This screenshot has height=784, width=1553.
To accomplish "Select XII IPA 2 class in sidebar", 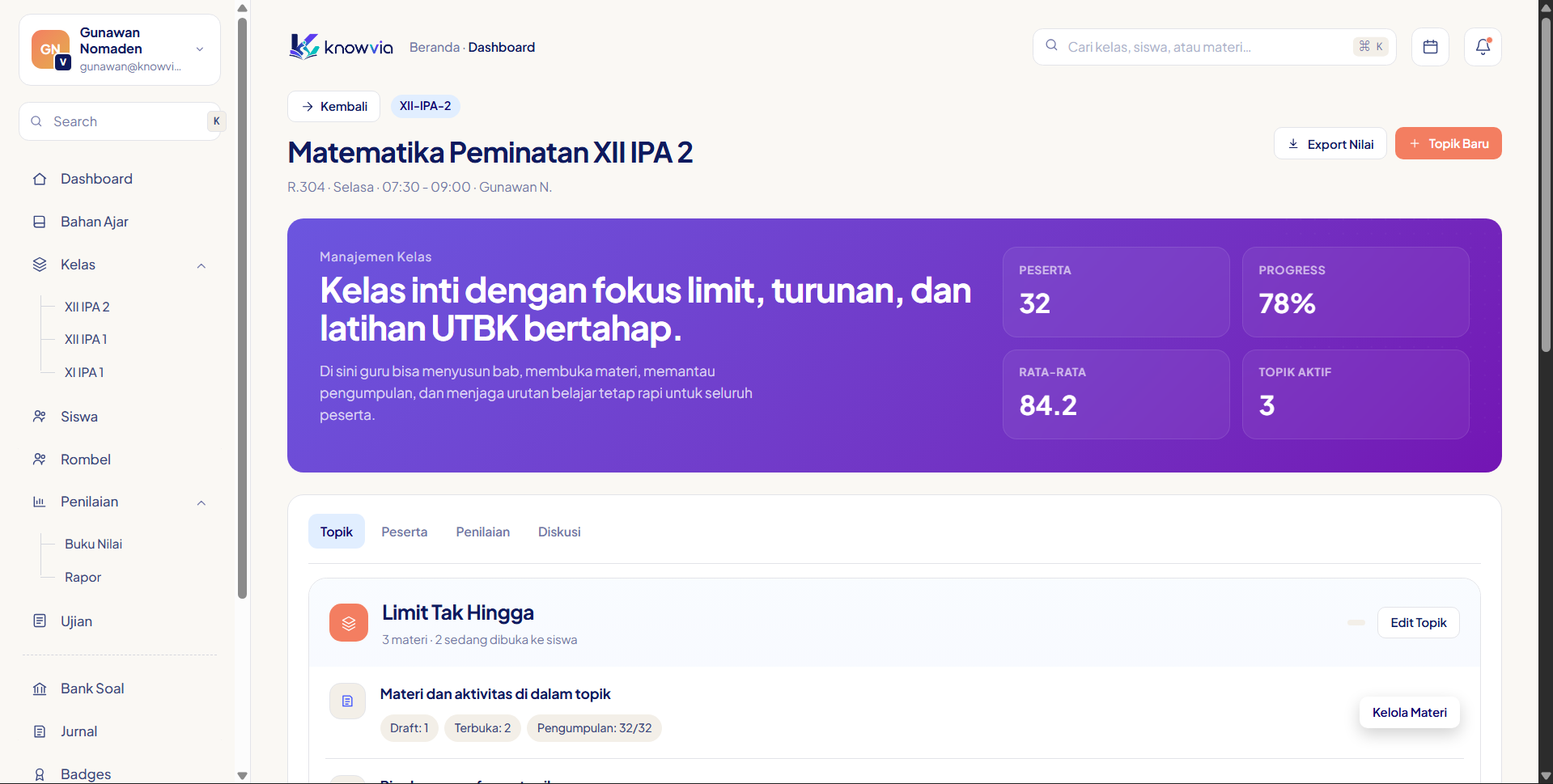I will [x=87, y=307].
